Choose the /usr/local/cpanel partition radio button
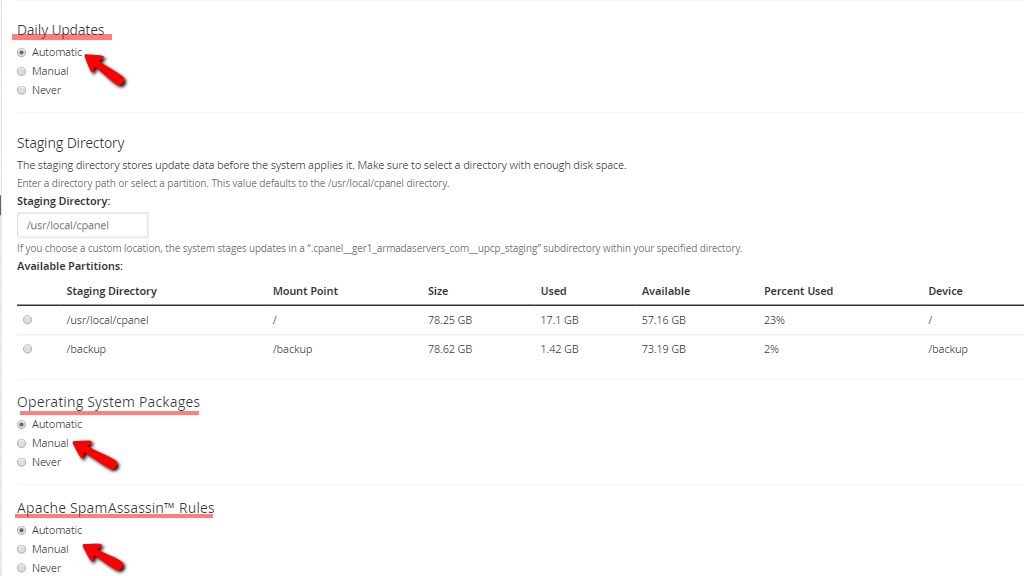The image size is (1024, 576). [27, 320]
